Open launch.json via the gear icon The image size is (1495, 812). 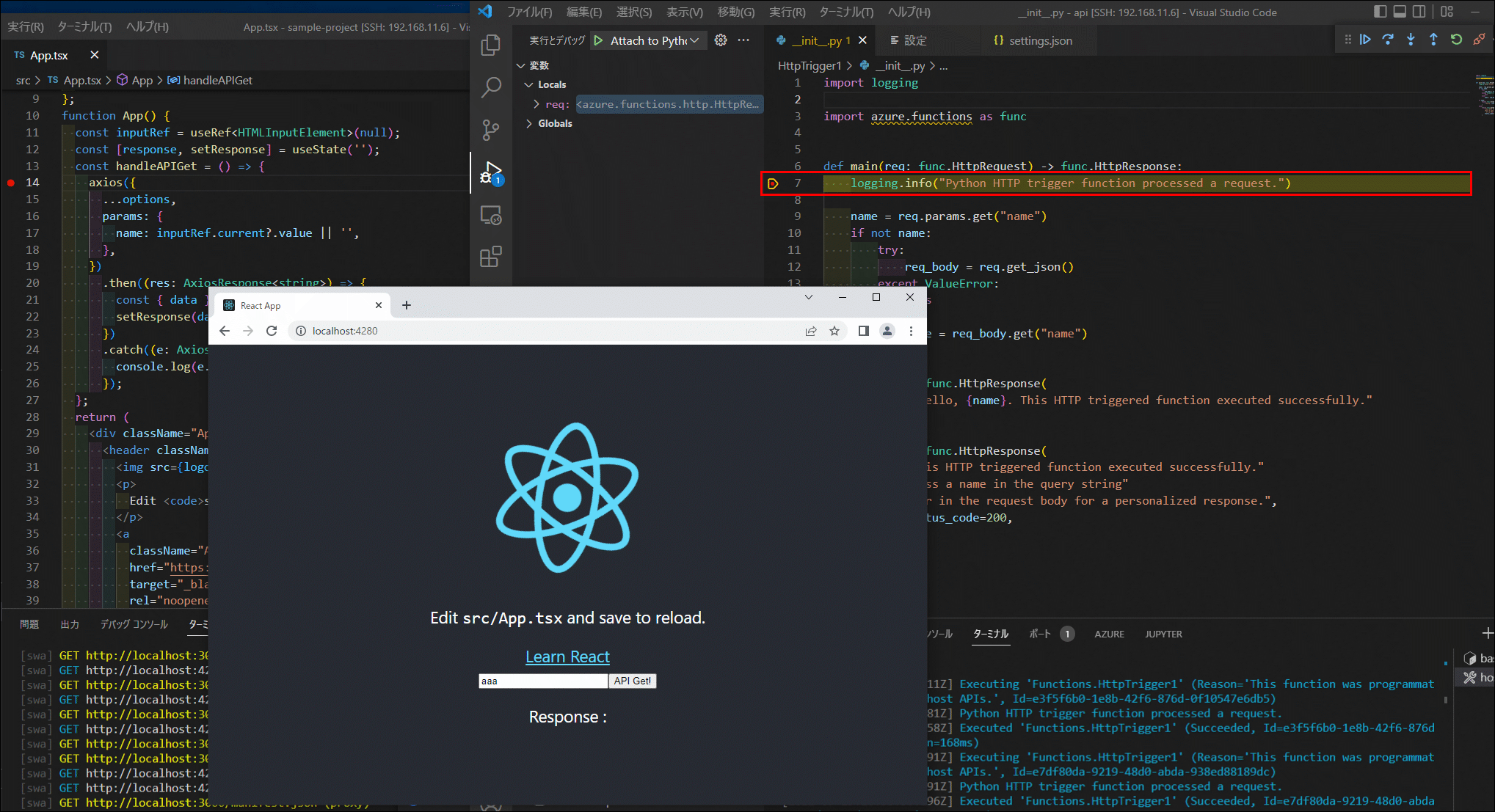point(721,40)
